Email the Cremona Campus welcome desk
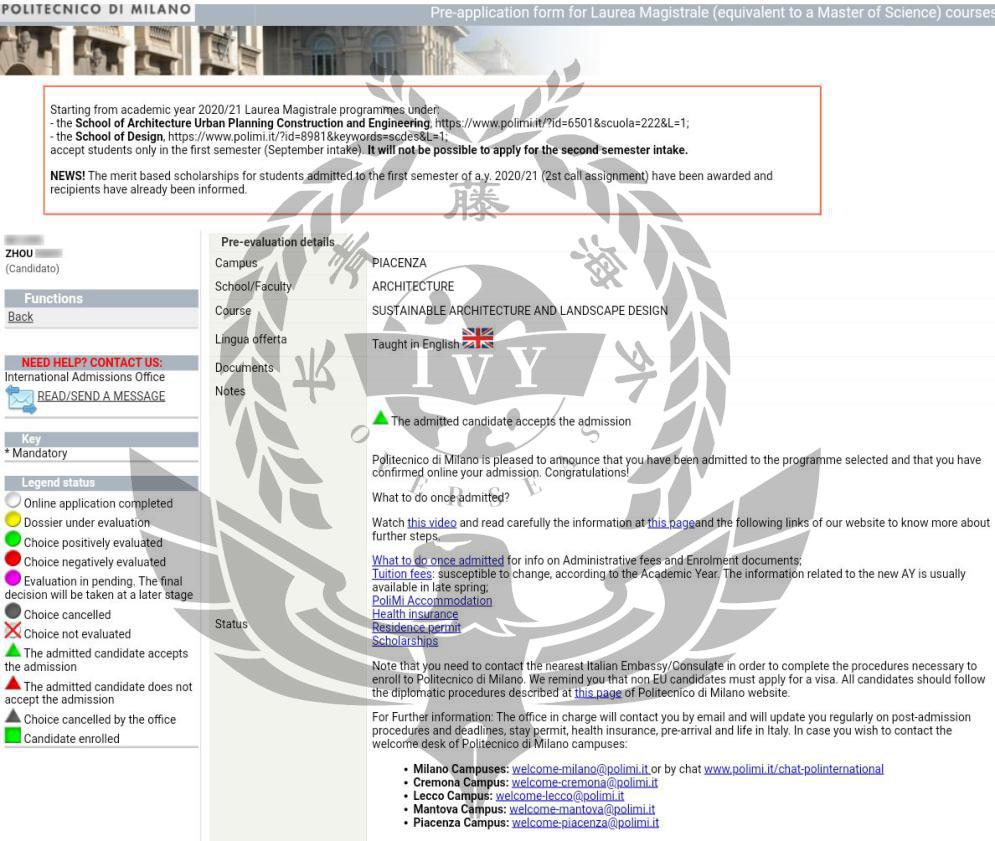Image resolution: width=995 pixels, height=841 pixels. (x=584, y=783)
